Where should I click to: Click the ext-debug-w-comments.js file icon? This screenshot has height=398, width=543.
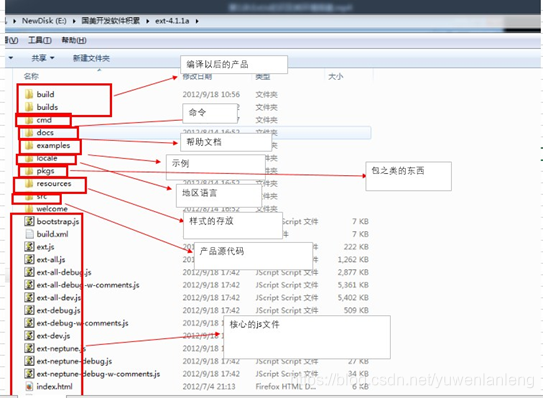[x=29, y=323]
